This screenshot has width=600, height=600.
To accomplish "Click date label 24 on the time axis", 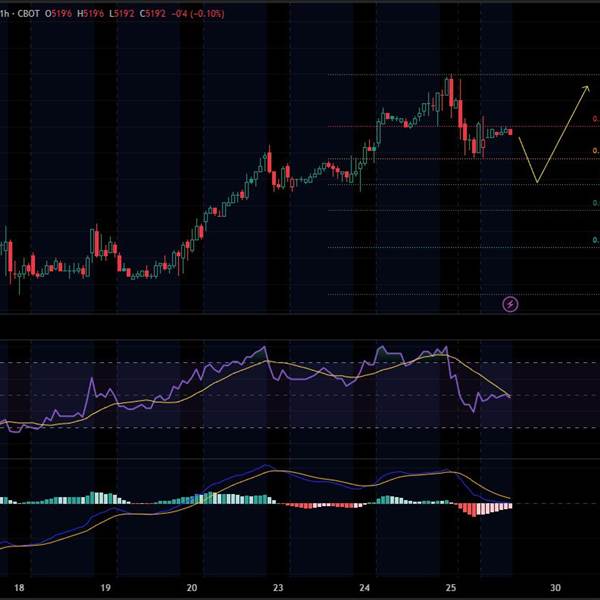I will 365,587.
